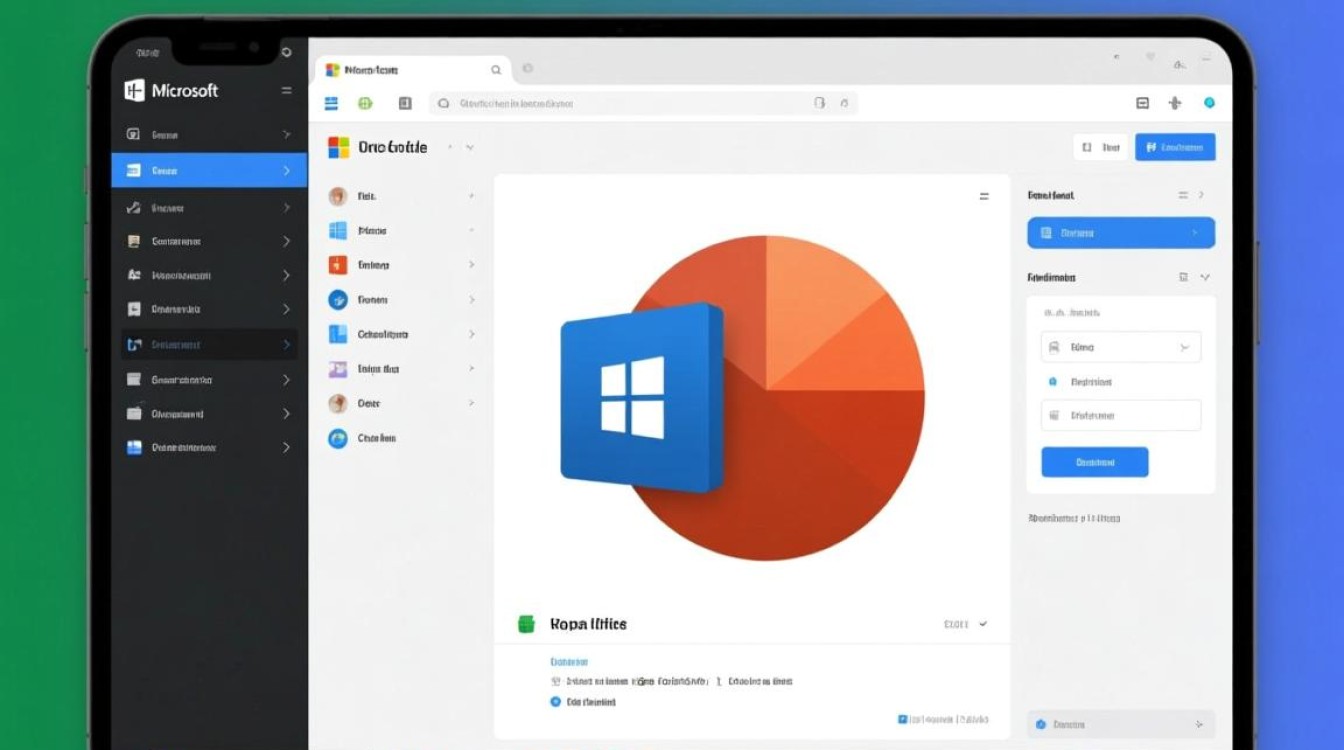Click the pin icon next to the profile circle
The height and width of the screenshot is (750, 1344).
(1175, 103)
